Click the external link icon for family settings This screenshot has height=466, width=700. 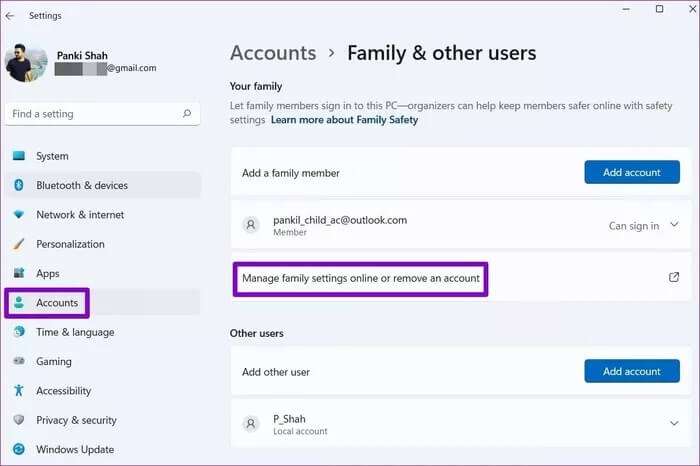(x=674, y=277)
